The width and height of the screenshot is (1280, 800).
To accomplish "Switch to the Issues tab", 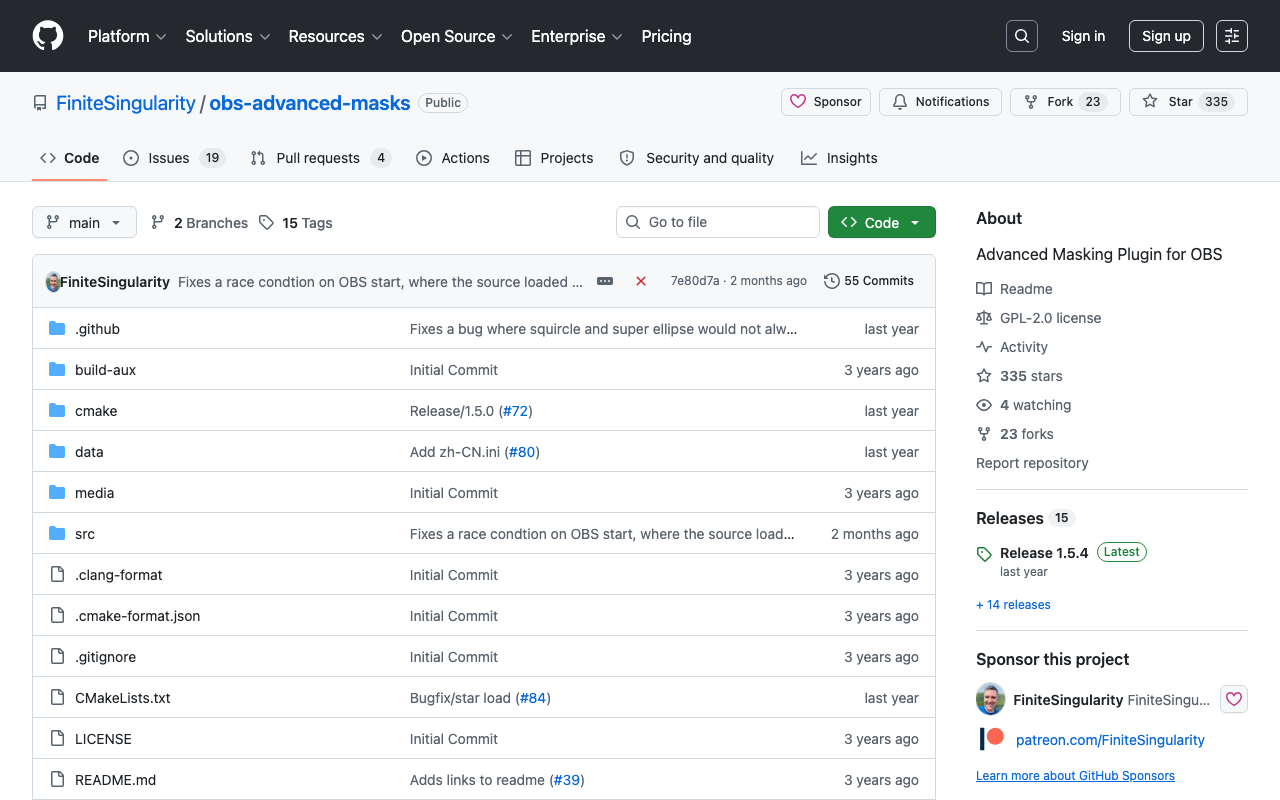I will (174, 158).
